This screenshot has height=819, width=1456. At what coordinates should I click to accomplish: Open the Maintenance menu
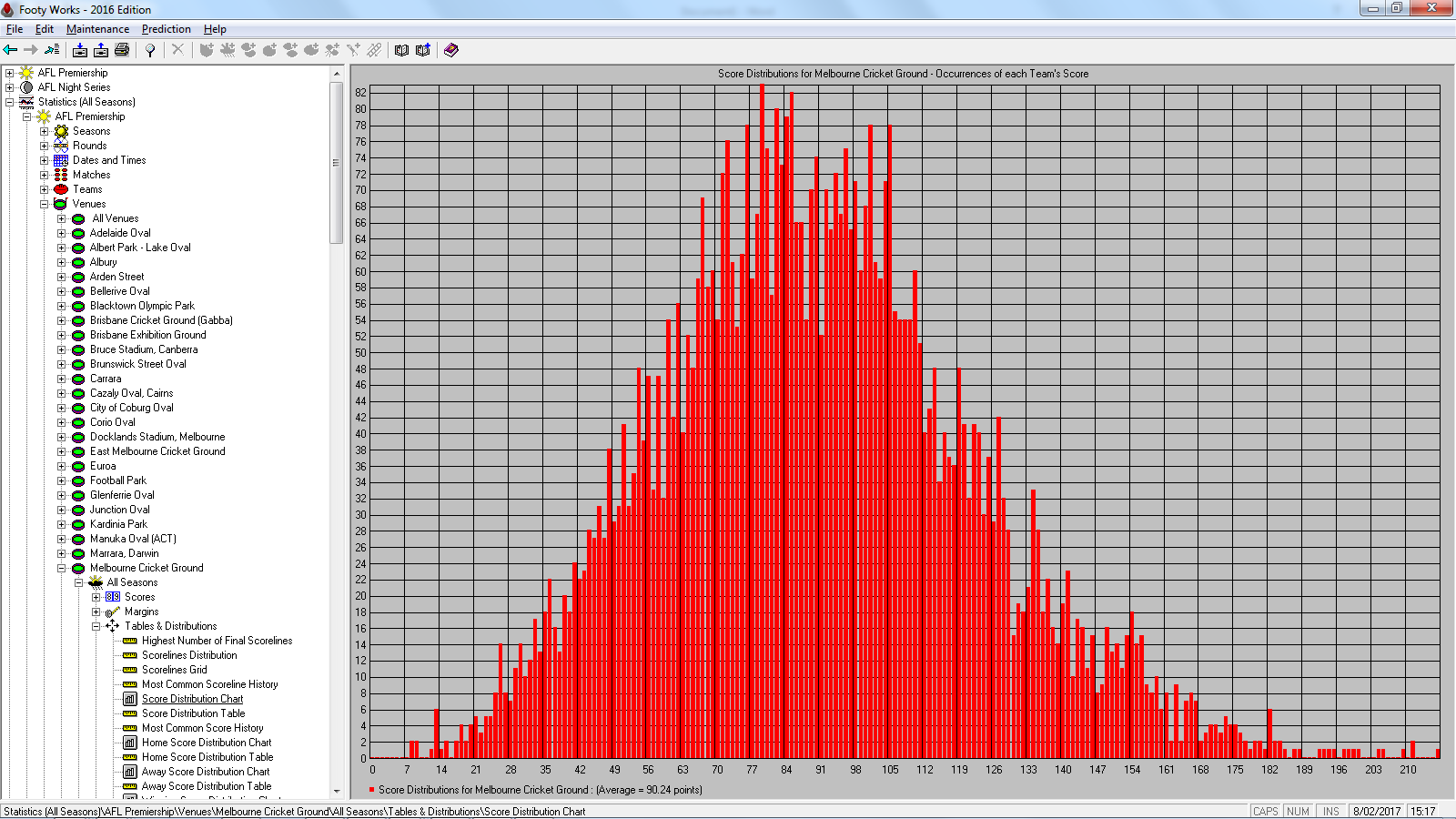tap(97, 29)
